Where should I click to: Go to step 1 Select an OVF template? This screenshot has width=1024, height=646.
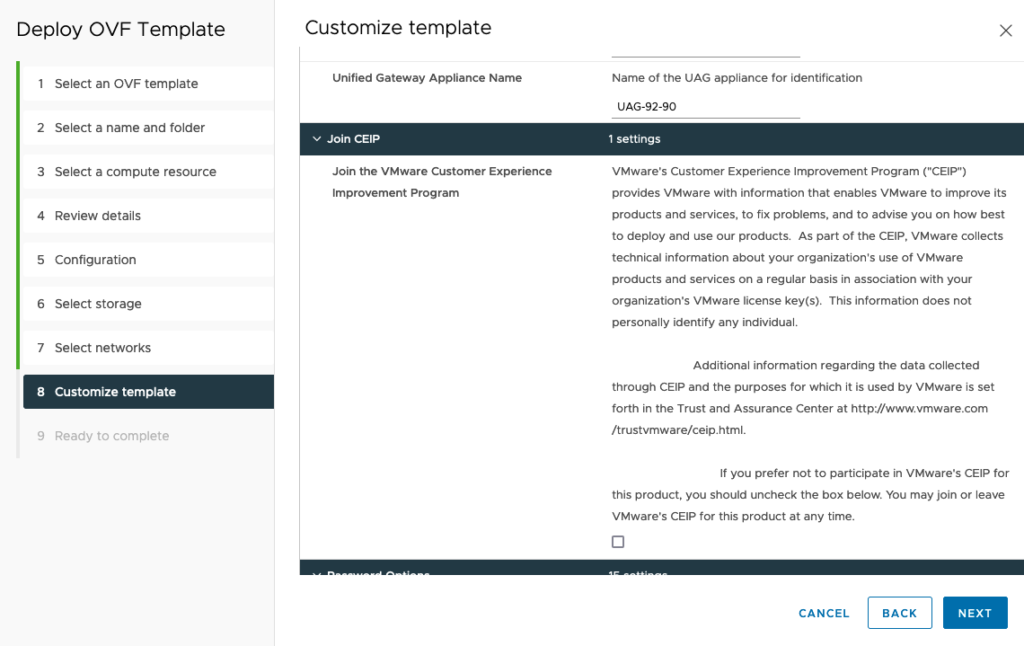(126, 84)
